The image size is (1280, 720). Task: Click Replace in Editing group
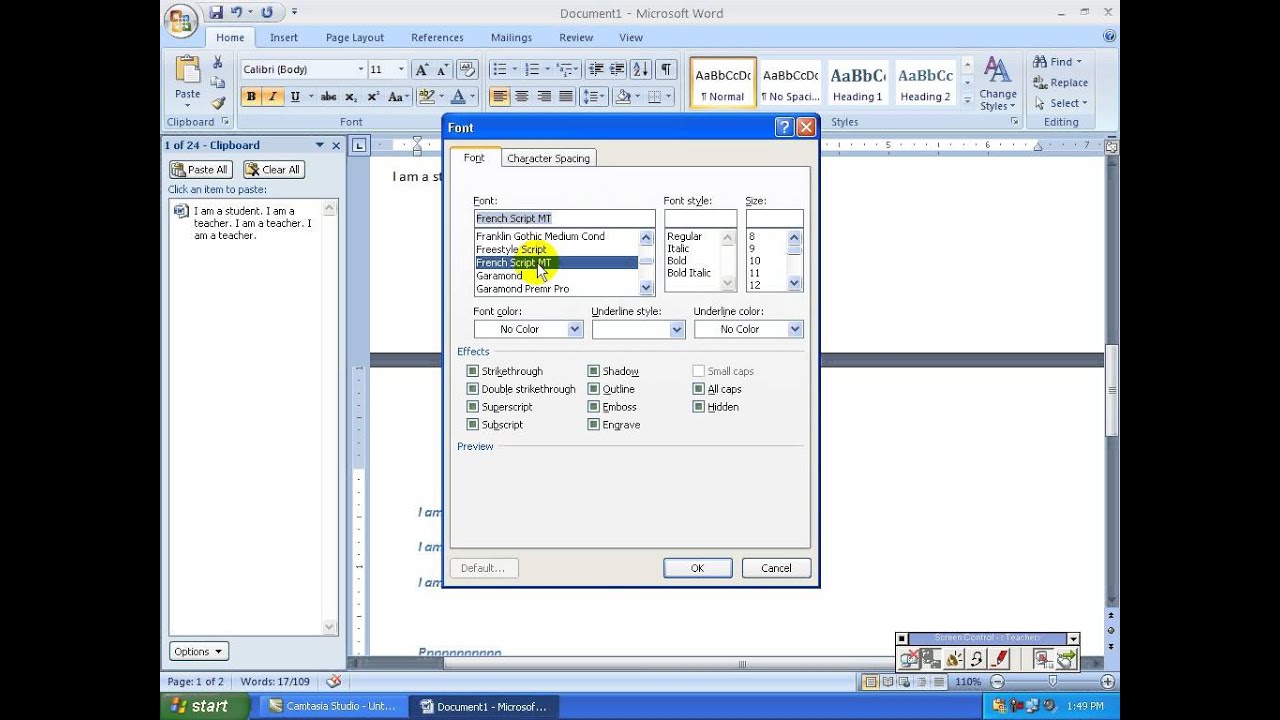coord(1061,83)
